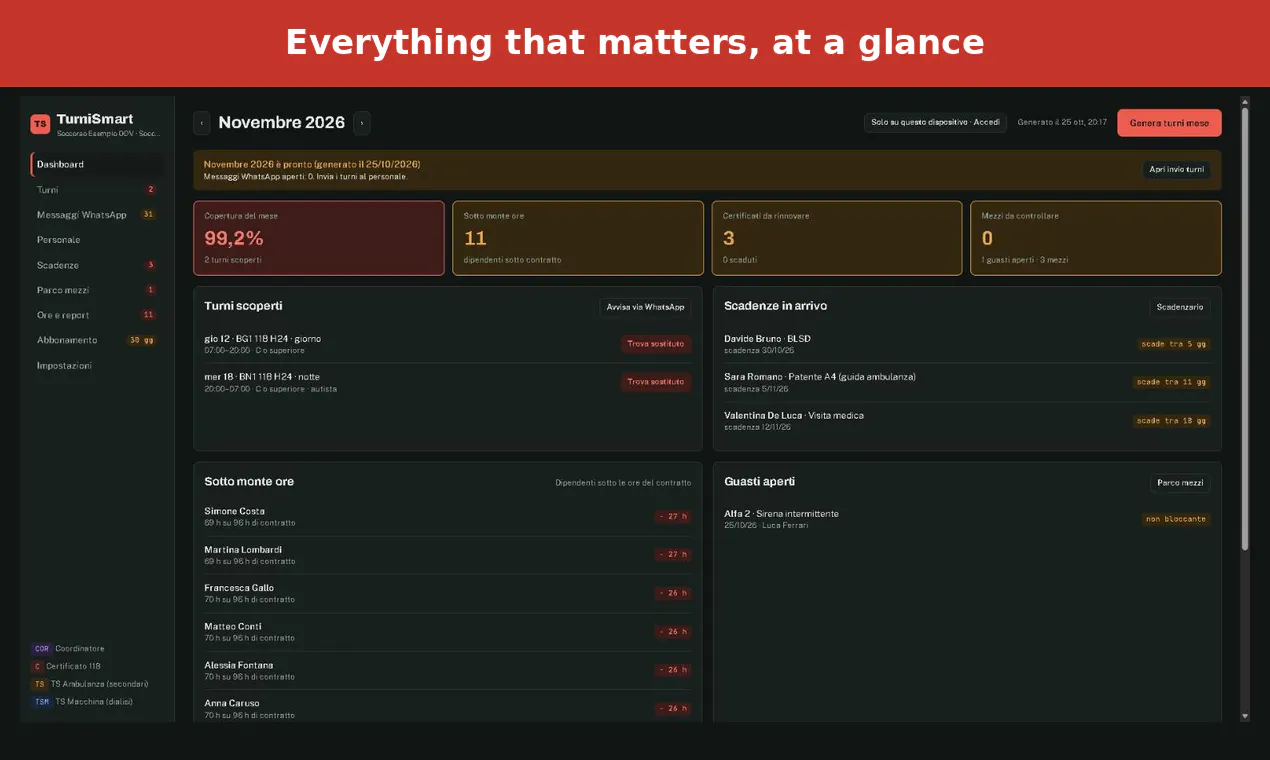Click 'scade tra 11 gg' badge
Image resolution: width=1270 pixels, height=760 pixels.
[x=1171, y=382]
